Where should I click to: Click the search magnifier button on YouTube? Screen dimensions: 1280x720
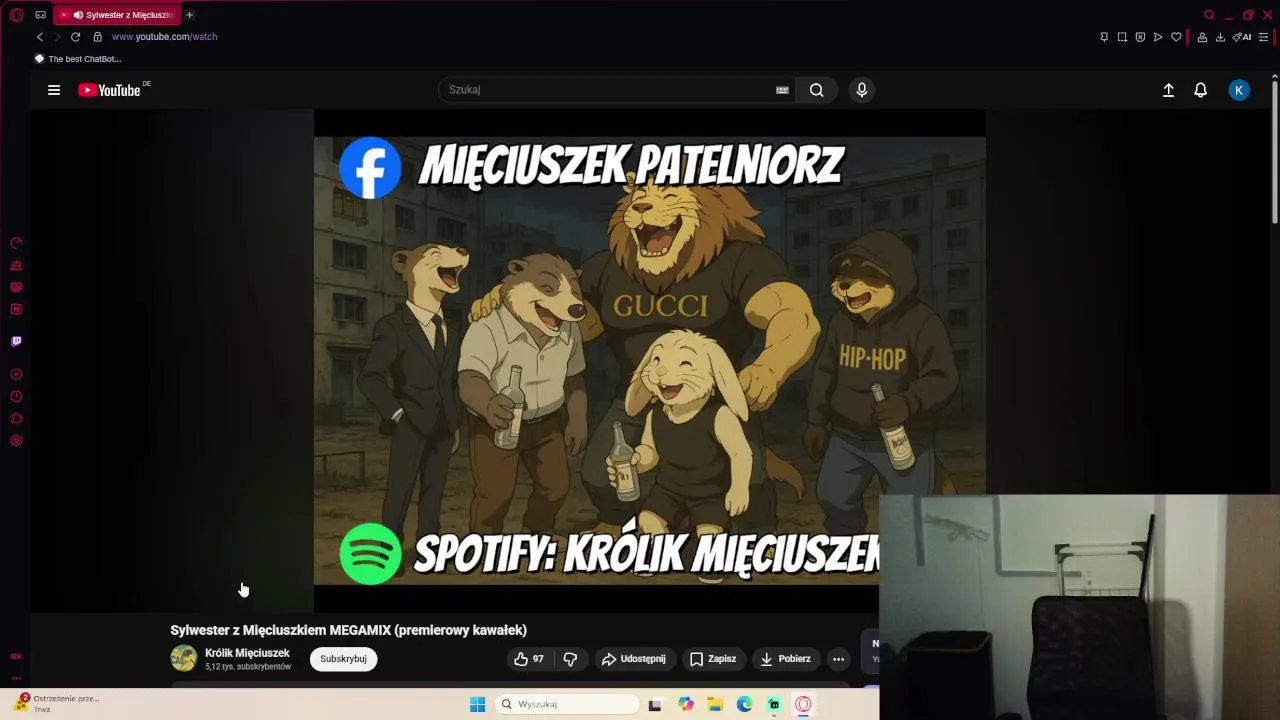click(x=817, y=90)
